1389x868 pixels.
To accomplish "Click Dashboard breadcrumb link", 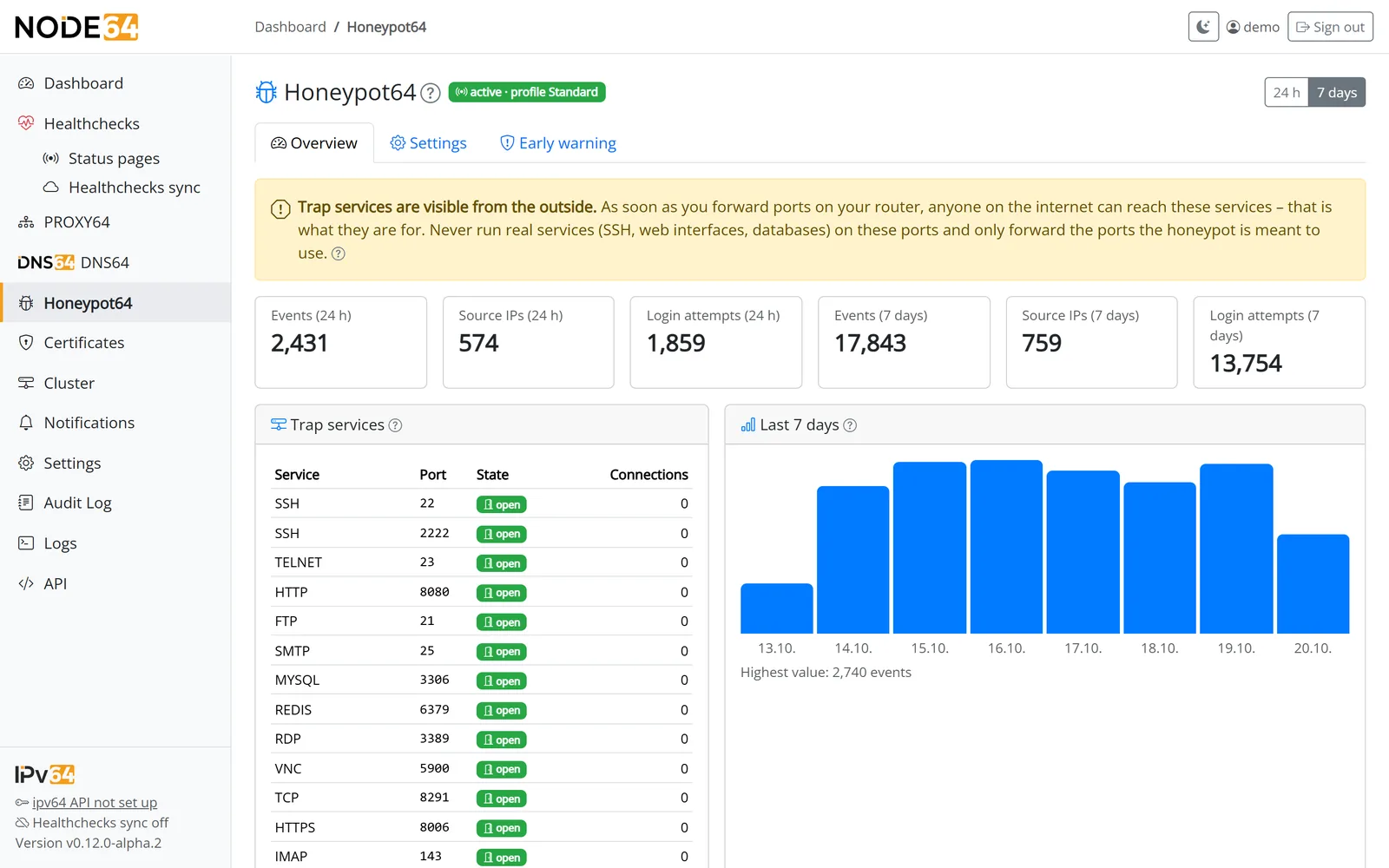I will (290, 27).
